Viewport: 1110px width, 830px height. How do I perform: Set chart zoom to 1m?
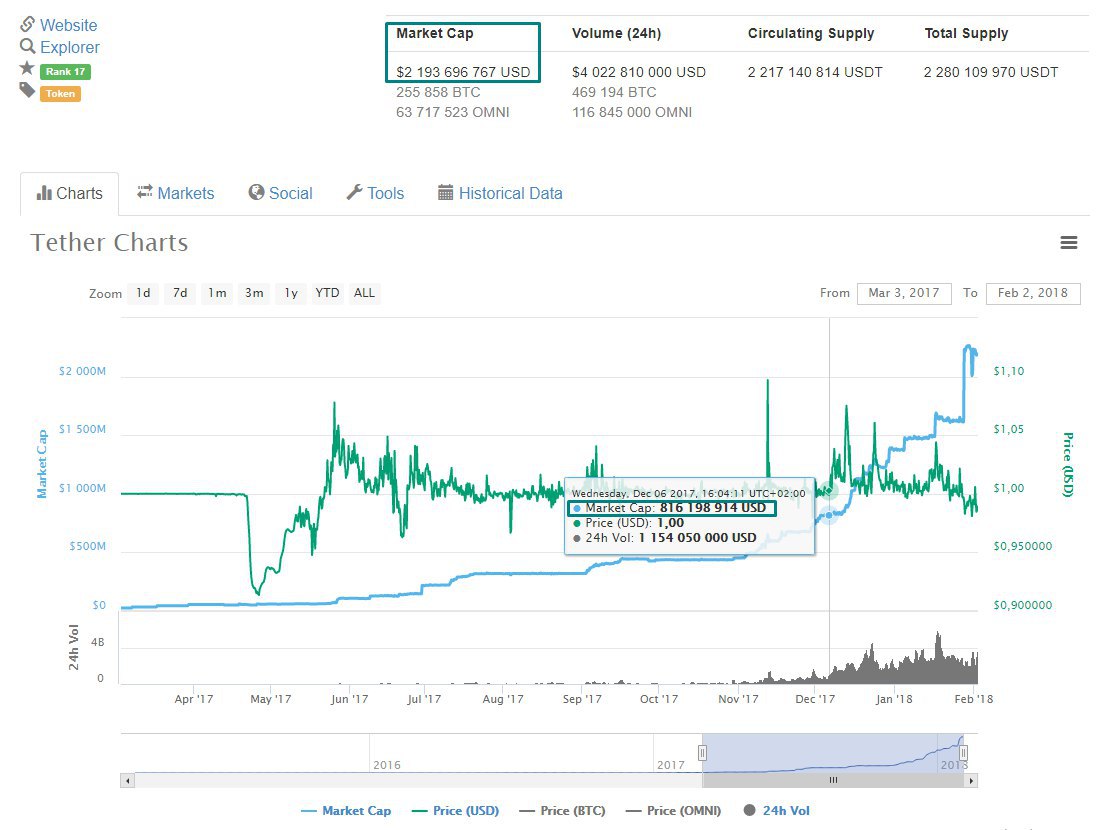point(217,293)
